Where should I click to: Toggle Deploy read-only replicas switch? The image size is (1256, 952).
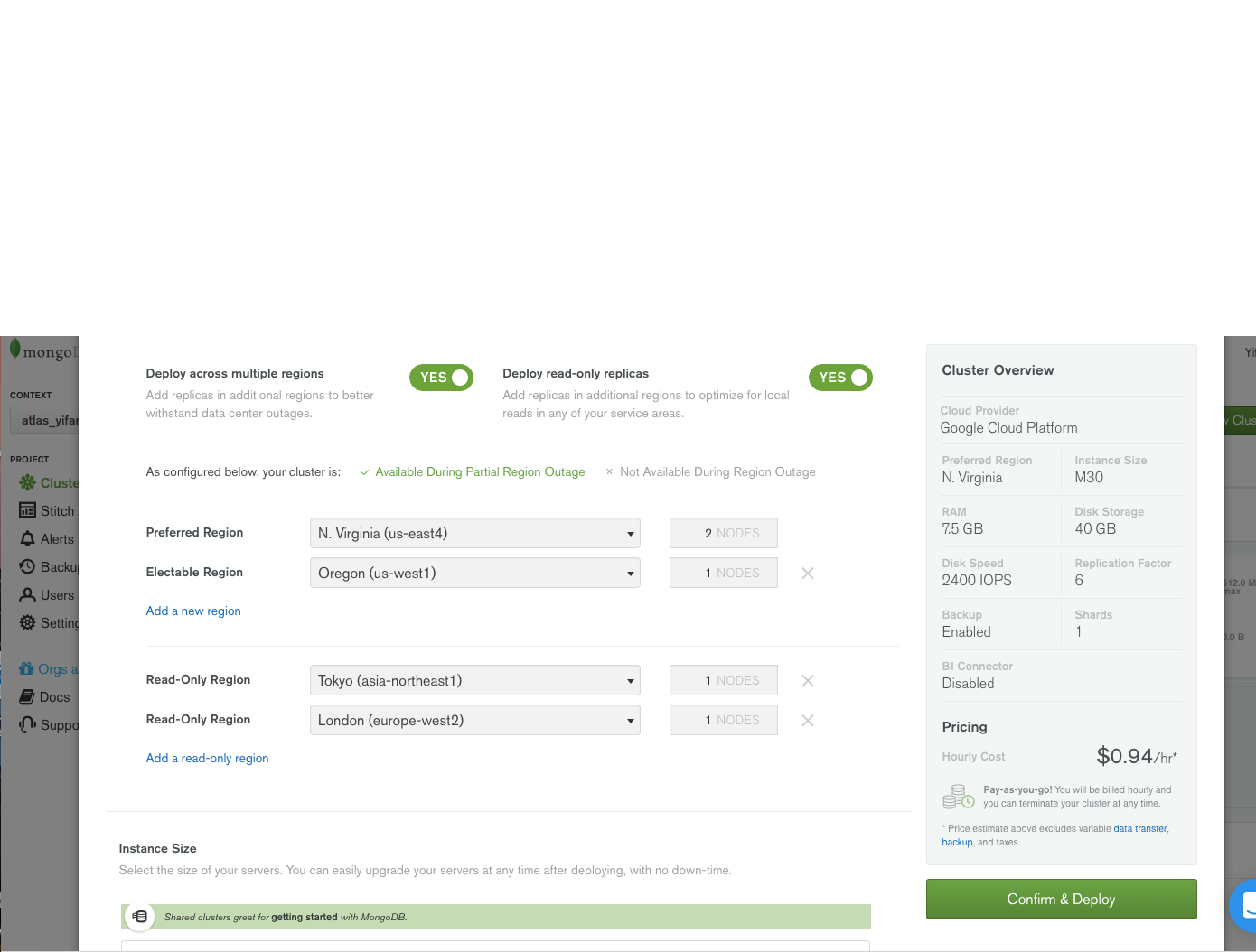click(x=840, y=378)
